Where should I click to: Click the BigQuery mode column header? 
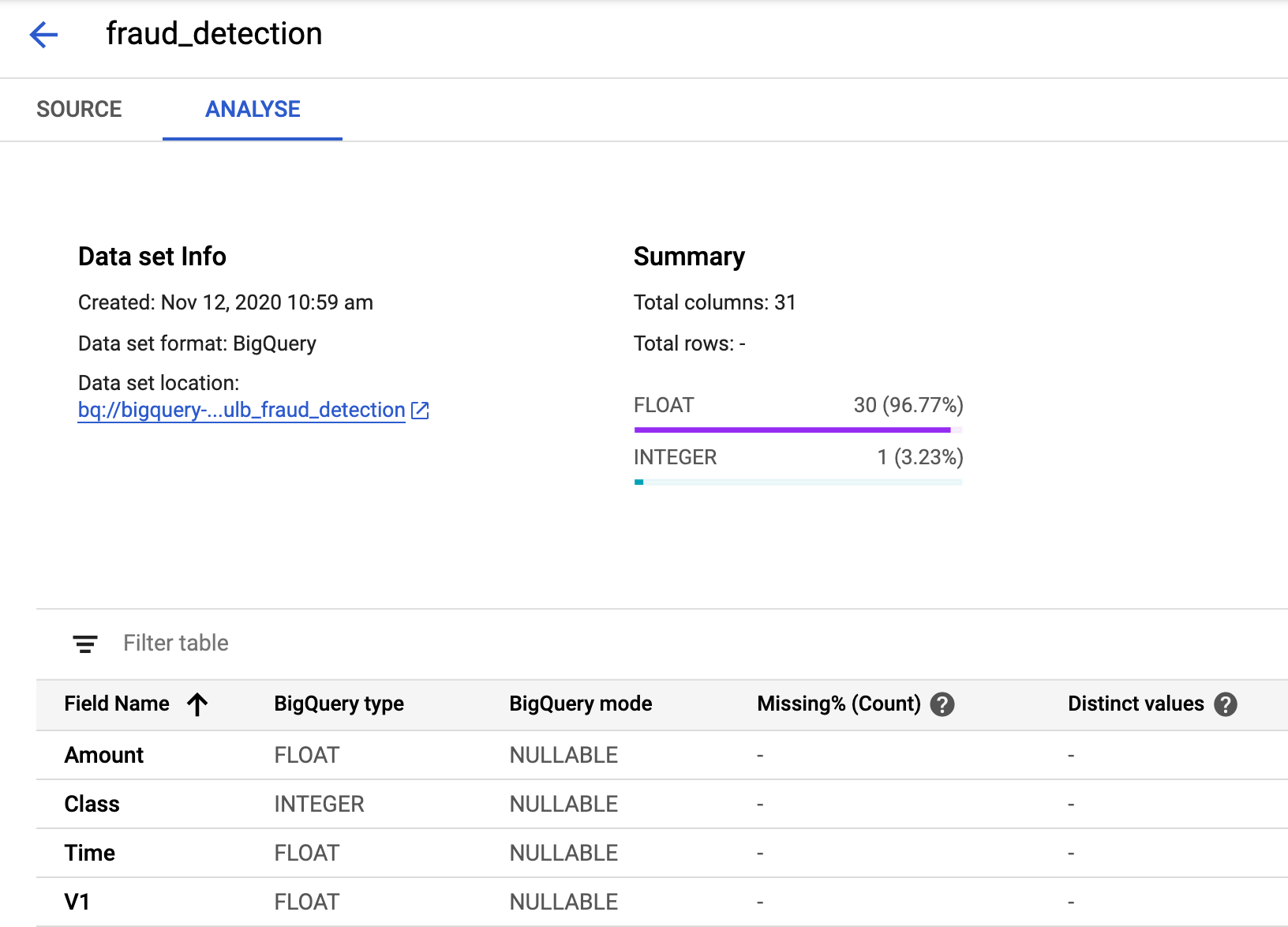[x=580, y=704]
